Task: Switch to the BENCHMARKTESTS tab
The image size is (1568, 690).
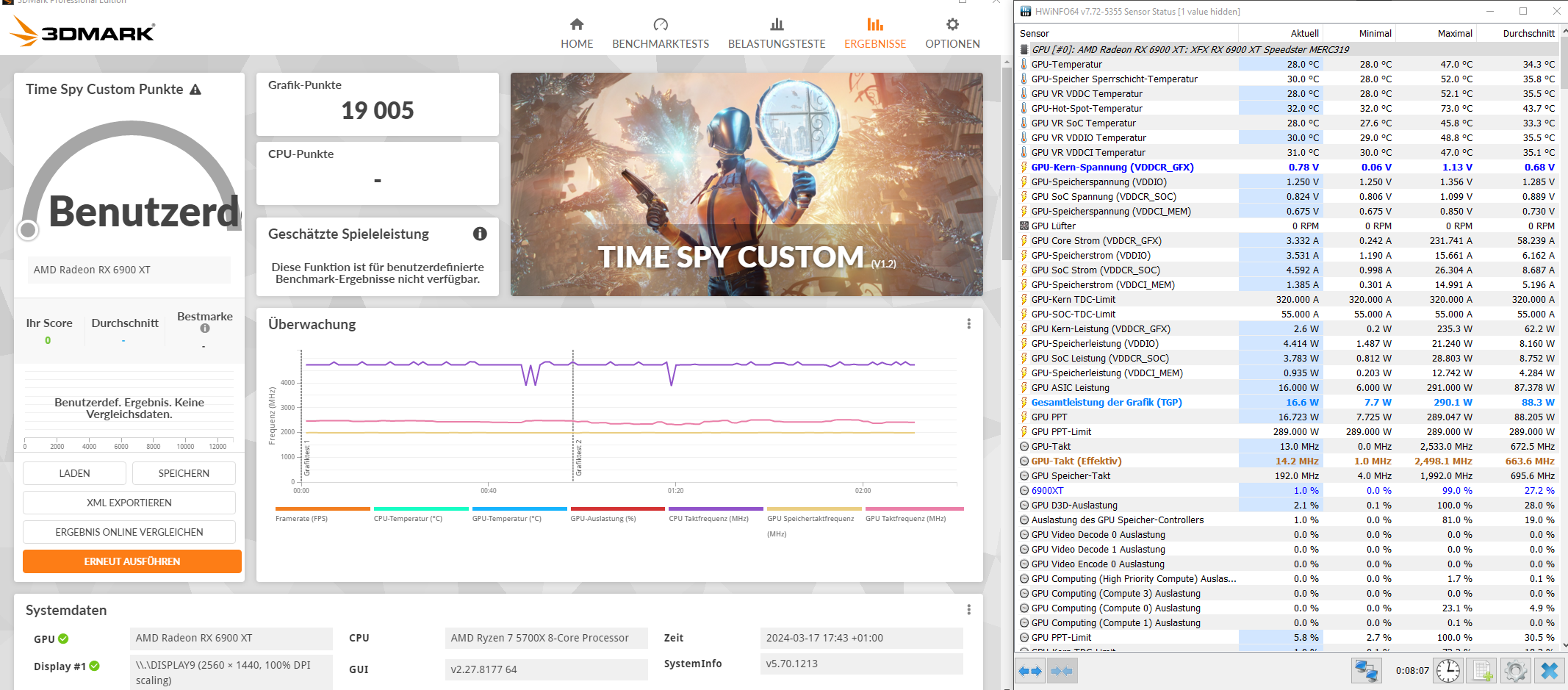Action: coord(661,34)
